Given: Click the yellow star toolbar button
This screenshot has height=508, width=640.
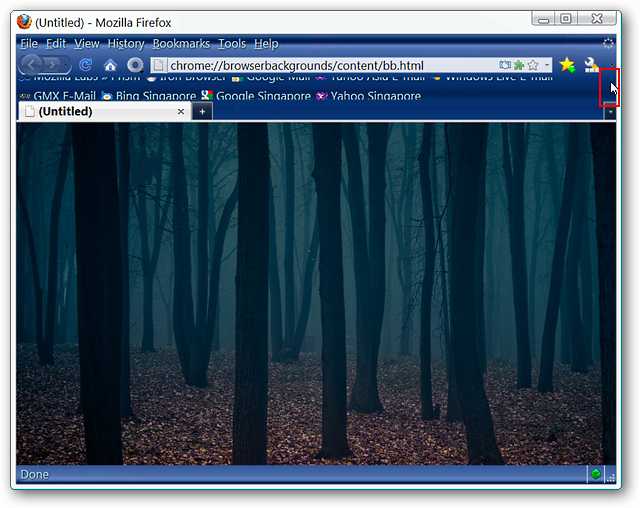Looking at the screenshot, I should 567,65.
